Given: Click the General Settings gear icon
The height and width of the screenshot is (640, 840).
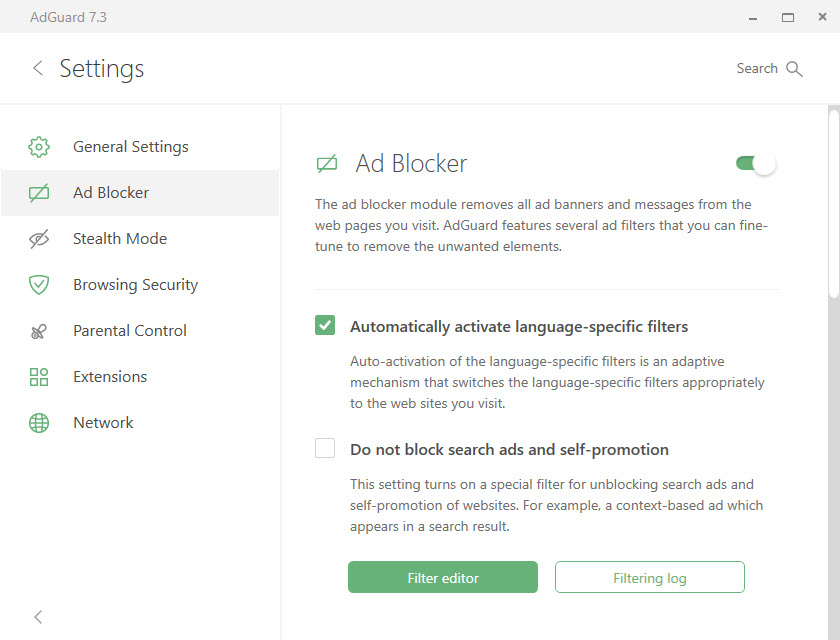Looking at the screenshot, I should pyautogui.click(x=39, y=147).
